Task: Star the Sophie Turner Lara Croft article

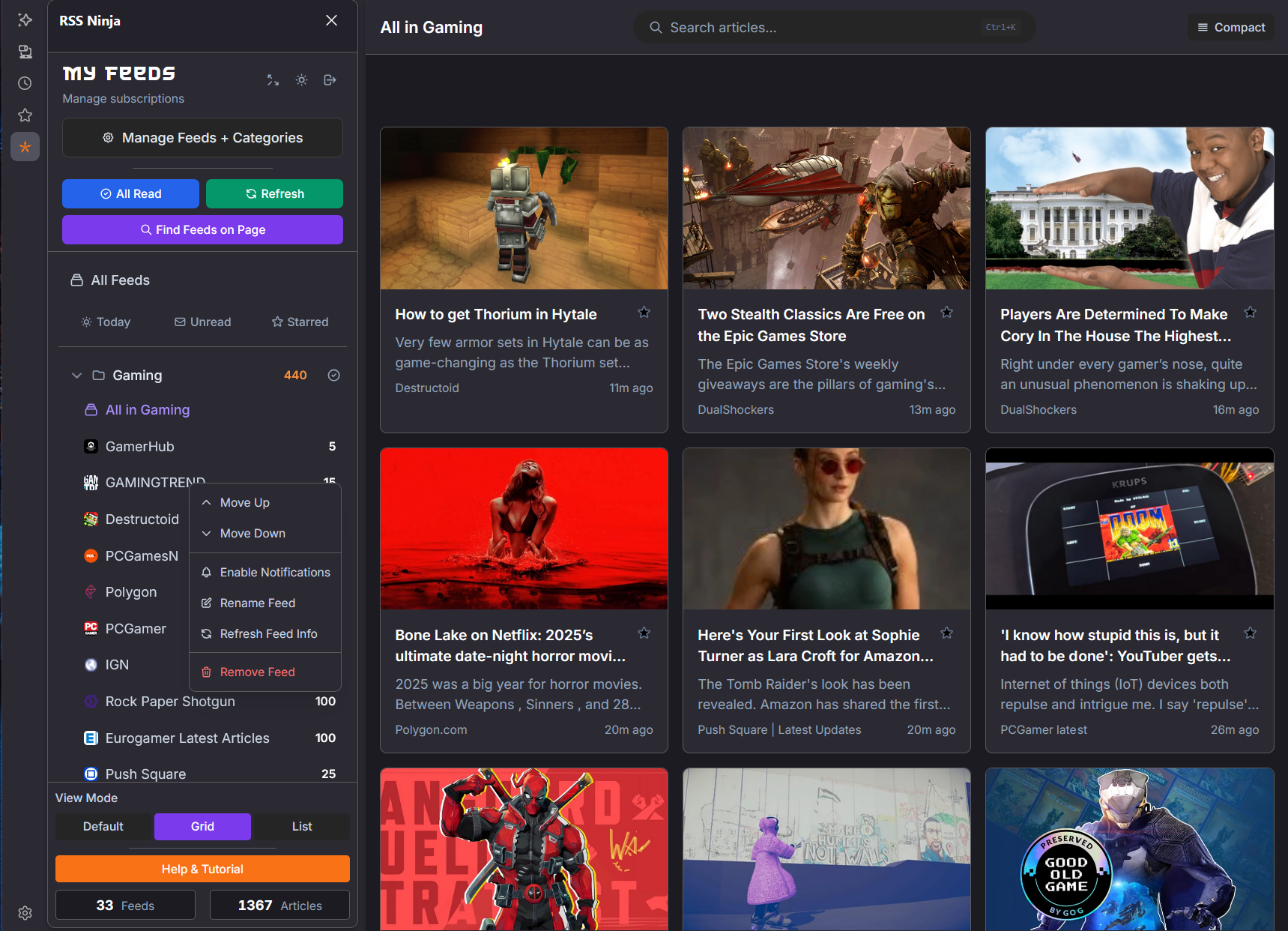Action: coord(946,633)
